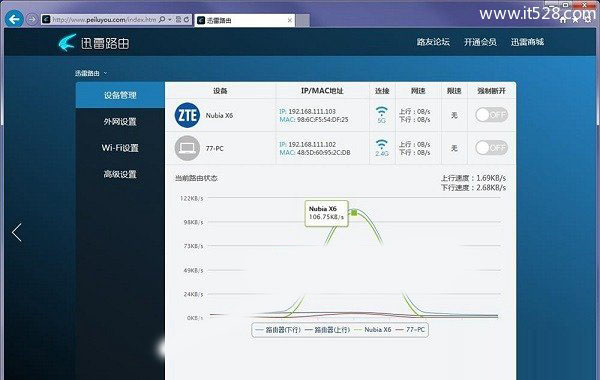Click IP 192.168.111.102 text
This screenshot has width=600, height=380.
pyautogui.click(x=308, y=144)
